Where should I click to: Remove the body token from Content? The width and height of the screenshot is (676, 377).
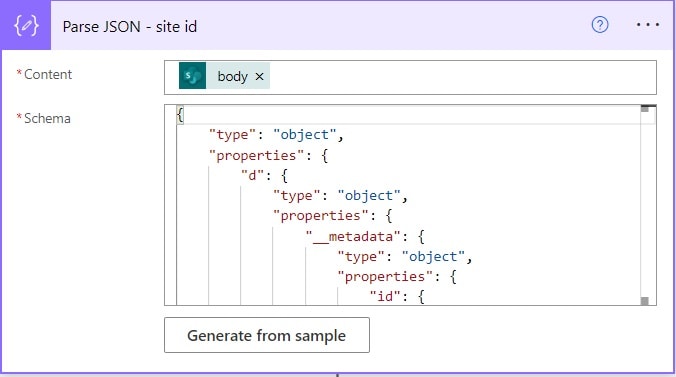click(x=259, y=76)
